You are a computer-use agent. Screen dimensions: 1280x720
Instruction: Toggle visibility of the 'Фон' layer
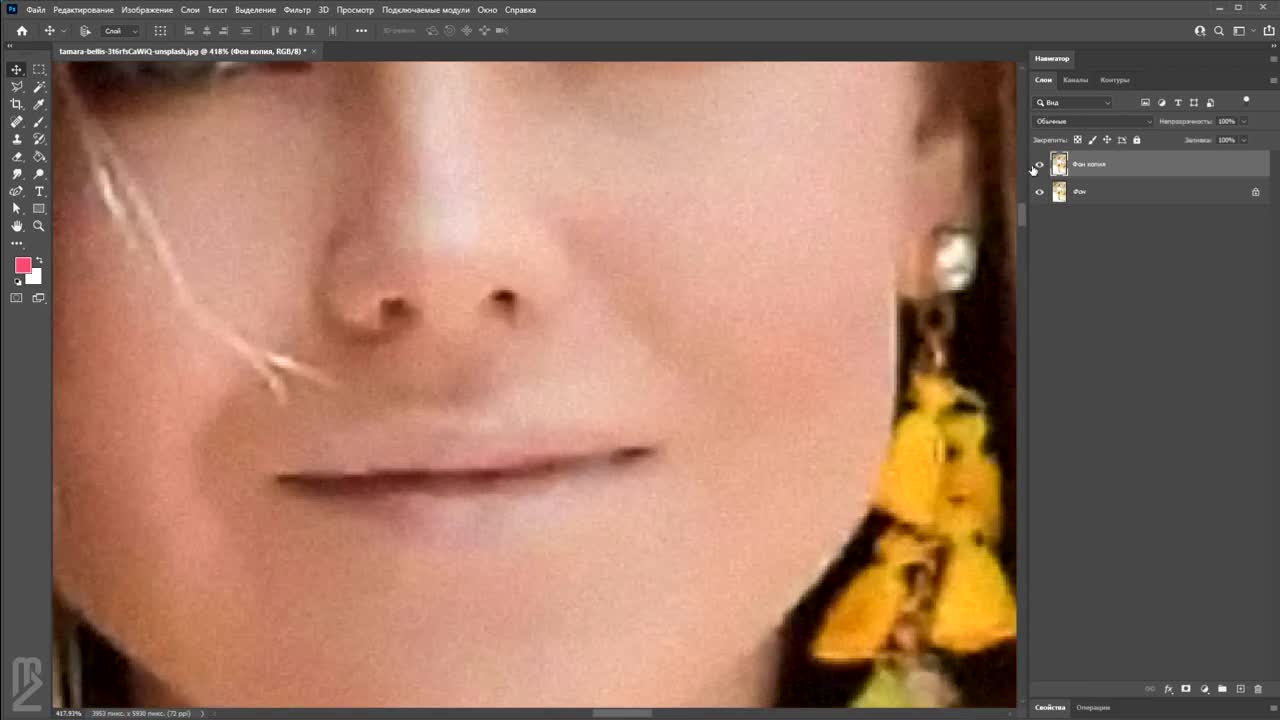1039,192
